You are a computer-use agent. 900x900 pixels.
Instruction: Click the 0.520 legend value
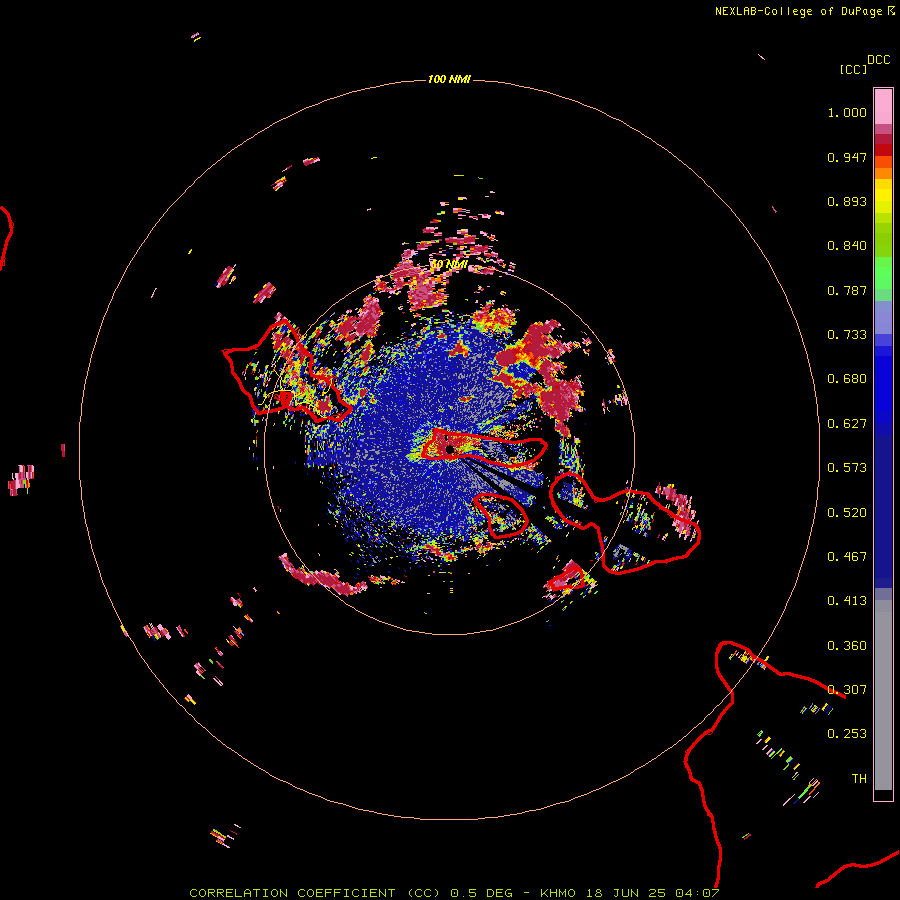tap(847, 513)
